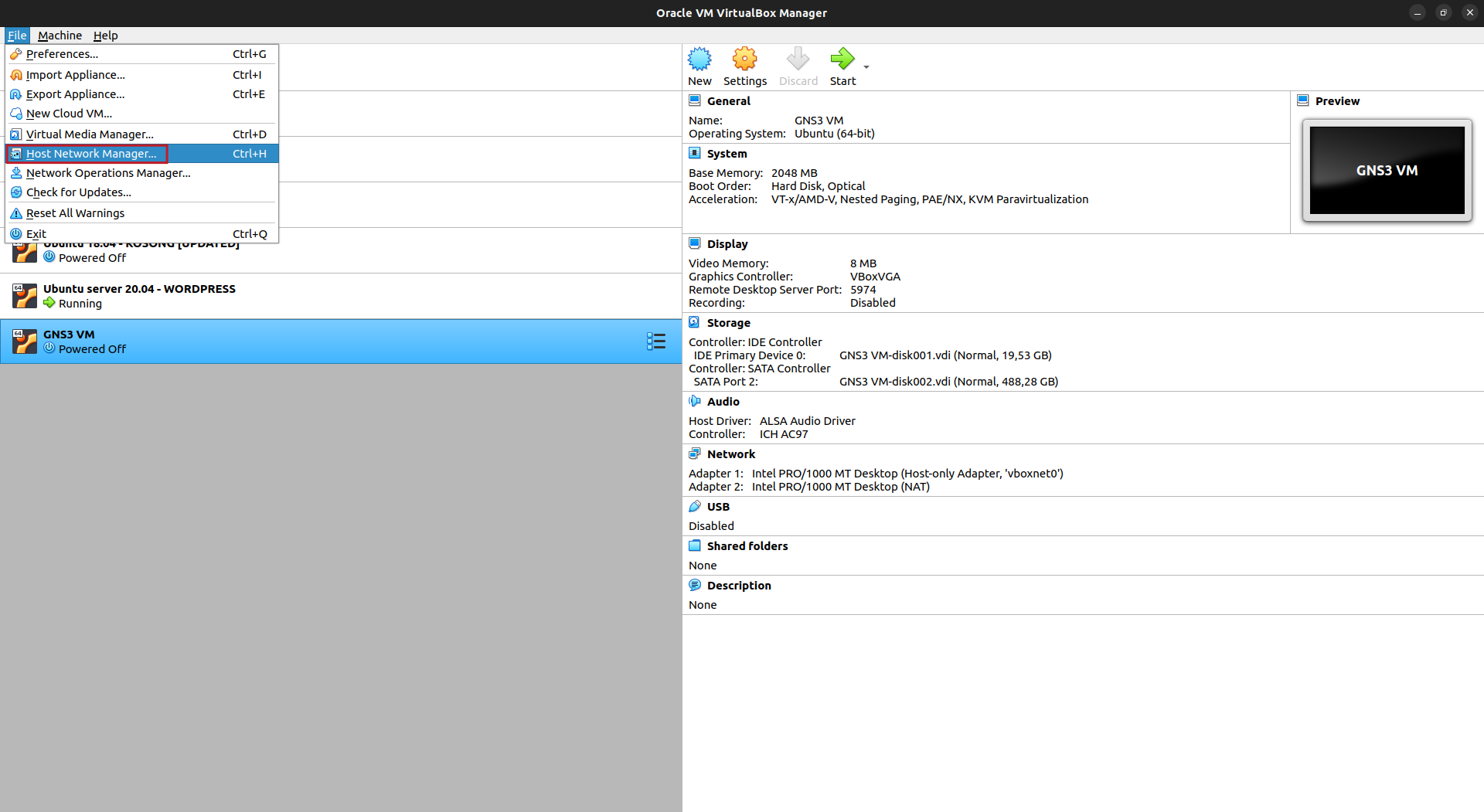
Task: Select Host Network Manager
Action: [x=93, y=153]
